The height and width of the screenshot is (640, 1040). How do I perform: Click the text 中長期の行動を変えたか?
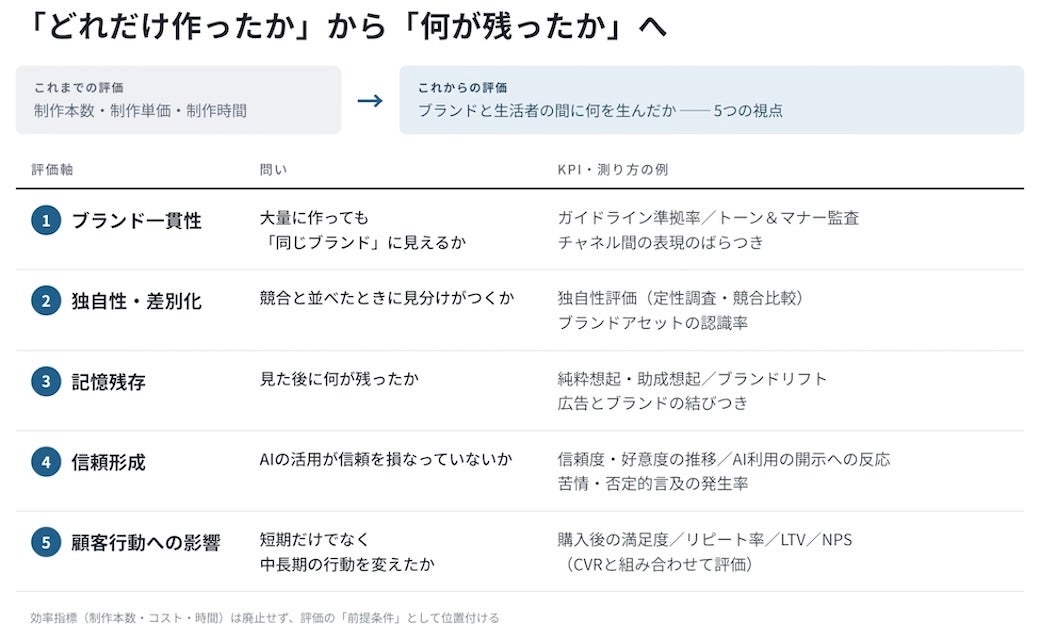point(347,564)
